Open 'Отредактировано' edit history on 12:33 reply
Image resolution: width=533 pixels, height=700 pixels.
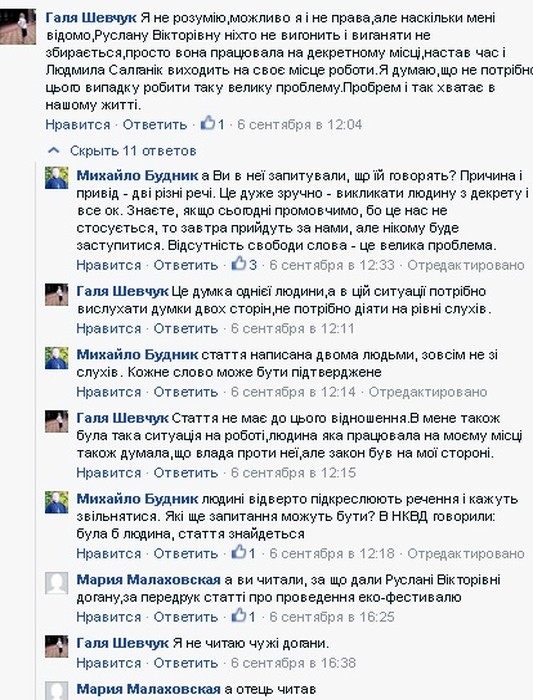point(466,265)
